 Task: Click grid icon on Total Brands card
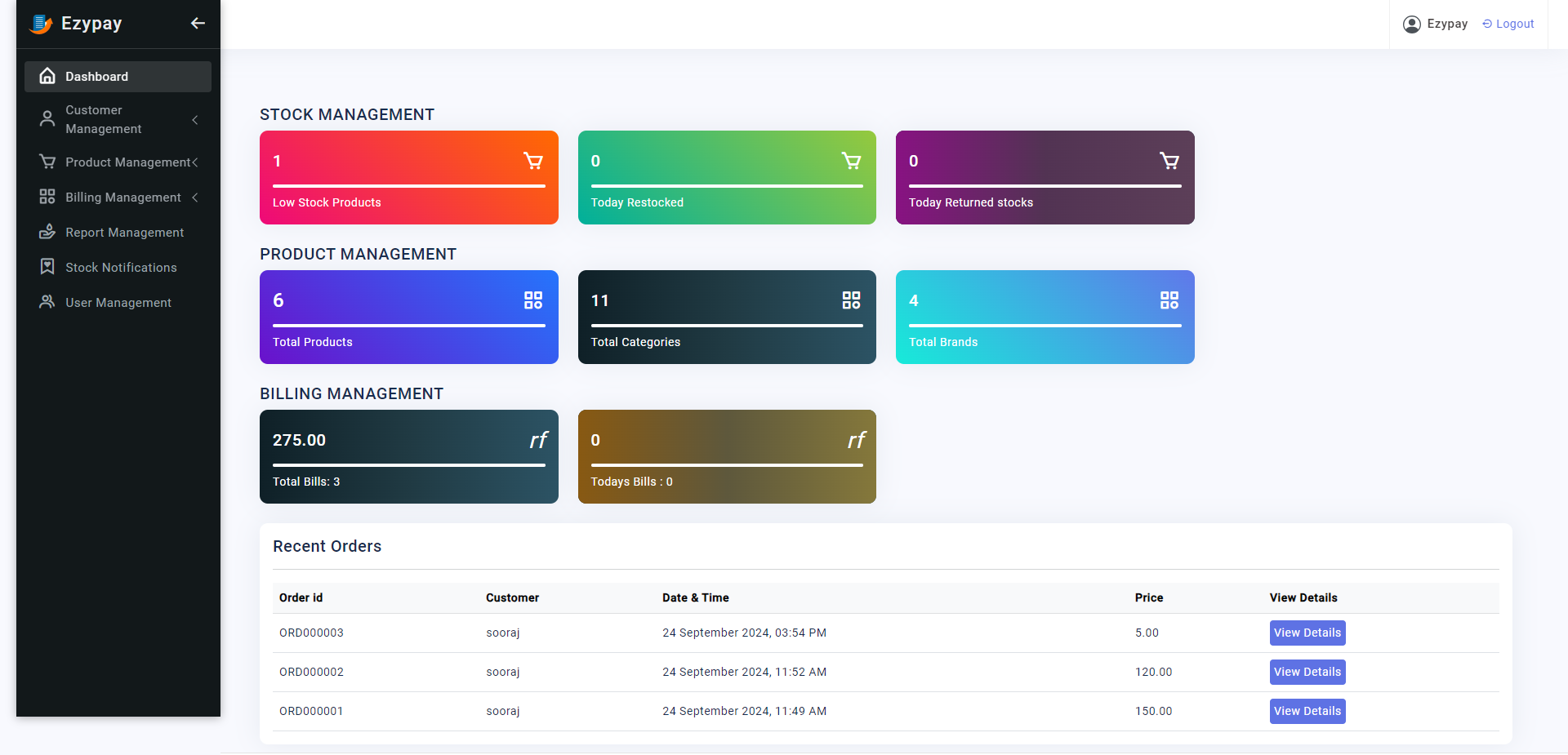[1169, 300]
